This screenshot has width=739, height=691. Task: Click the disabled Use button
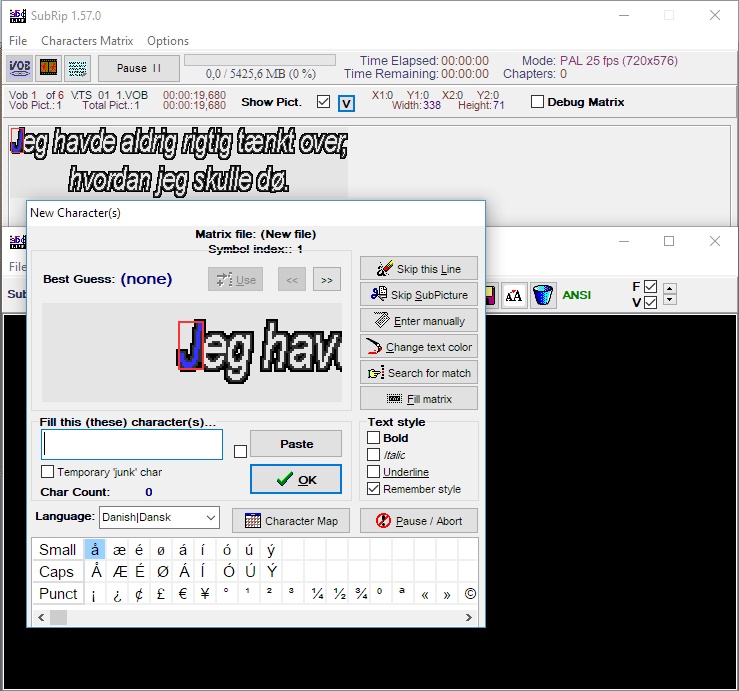[x=235, y=280]
